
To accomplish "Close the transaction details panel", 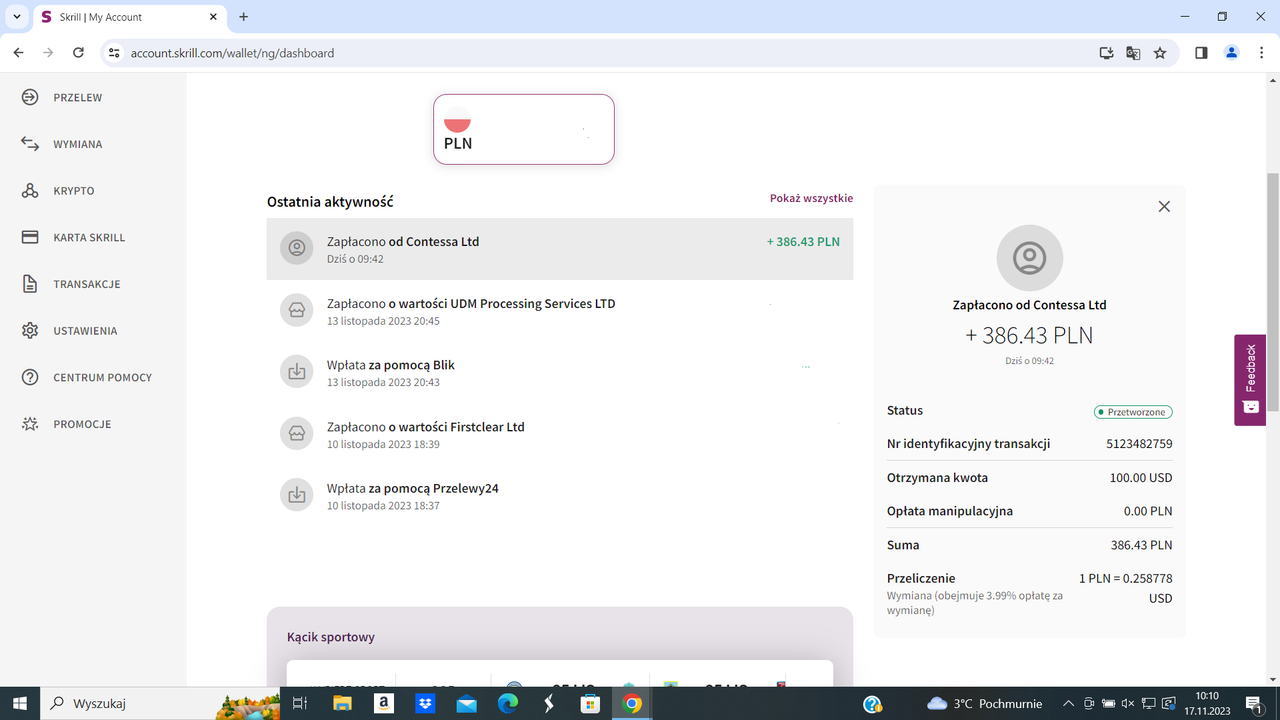I will point(1164,206).
